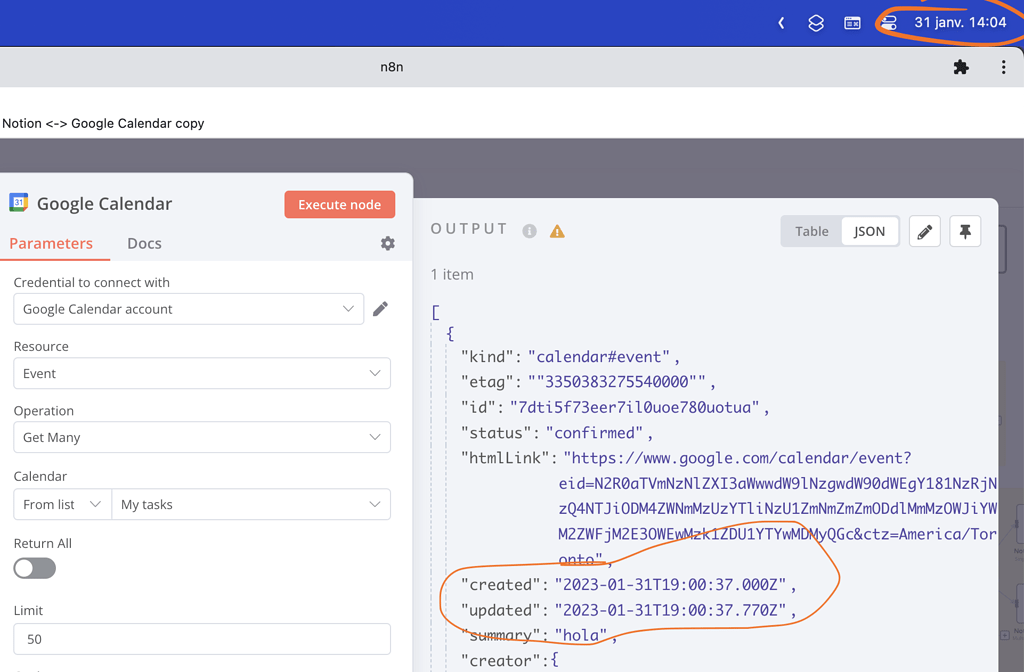Open the community nodes puzzle icon

click(961, 67)
